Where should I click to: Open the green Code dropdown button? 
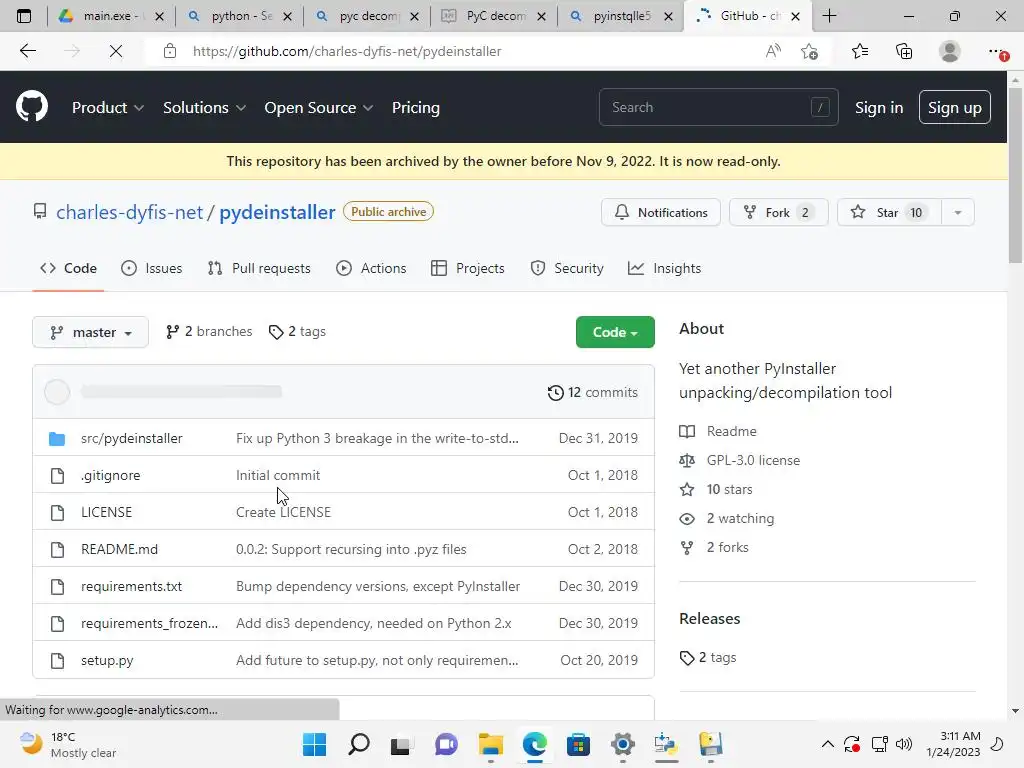coord(615,332)
